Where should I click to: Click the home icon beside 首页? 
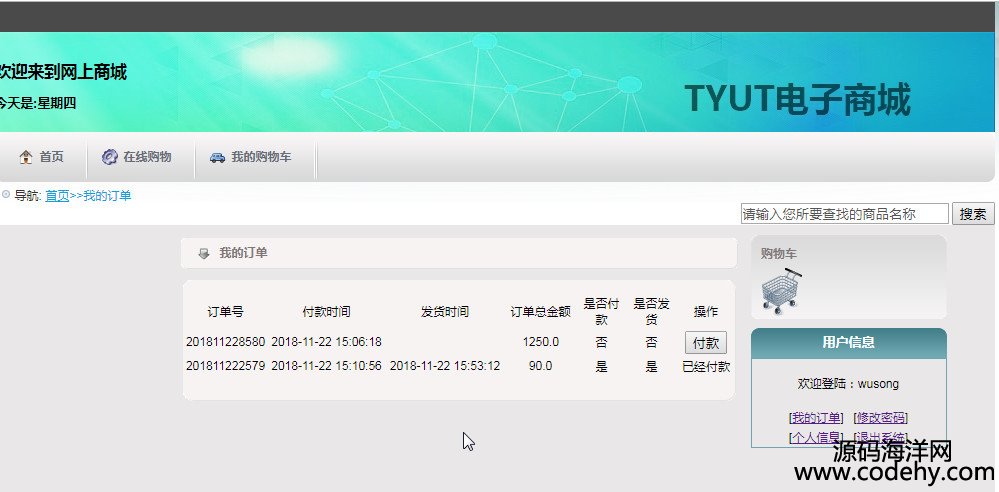(26, 157)
